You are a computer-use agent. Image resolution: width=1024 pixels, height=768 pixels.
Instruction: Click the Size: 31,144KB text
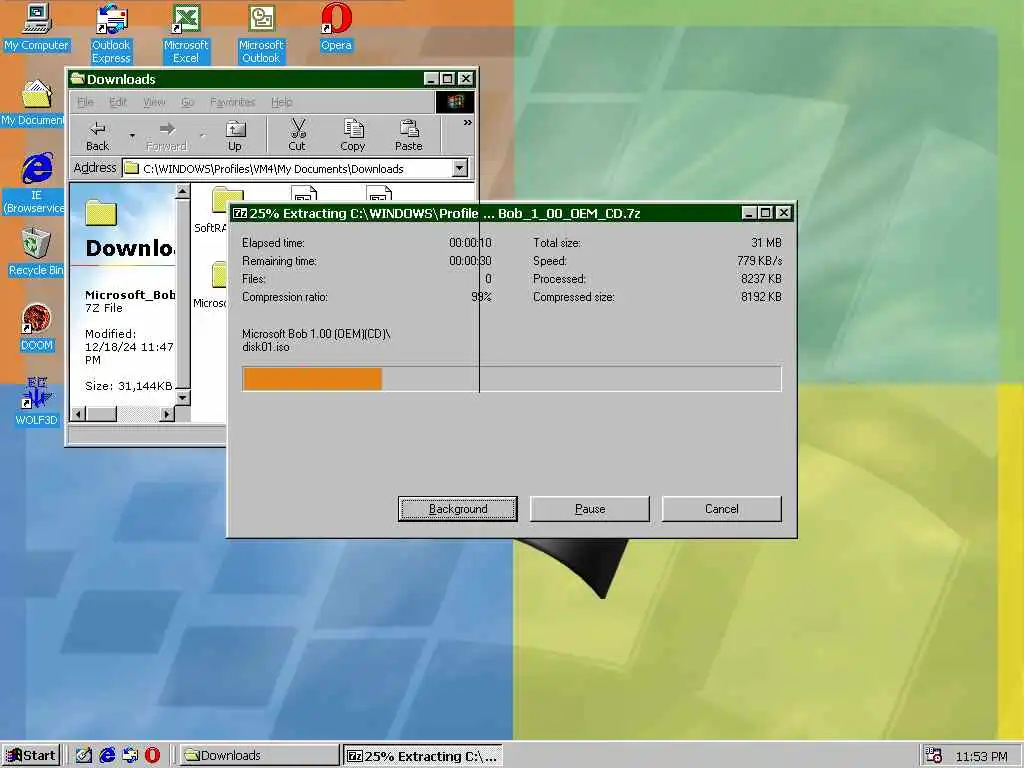[x=129, y=386]
